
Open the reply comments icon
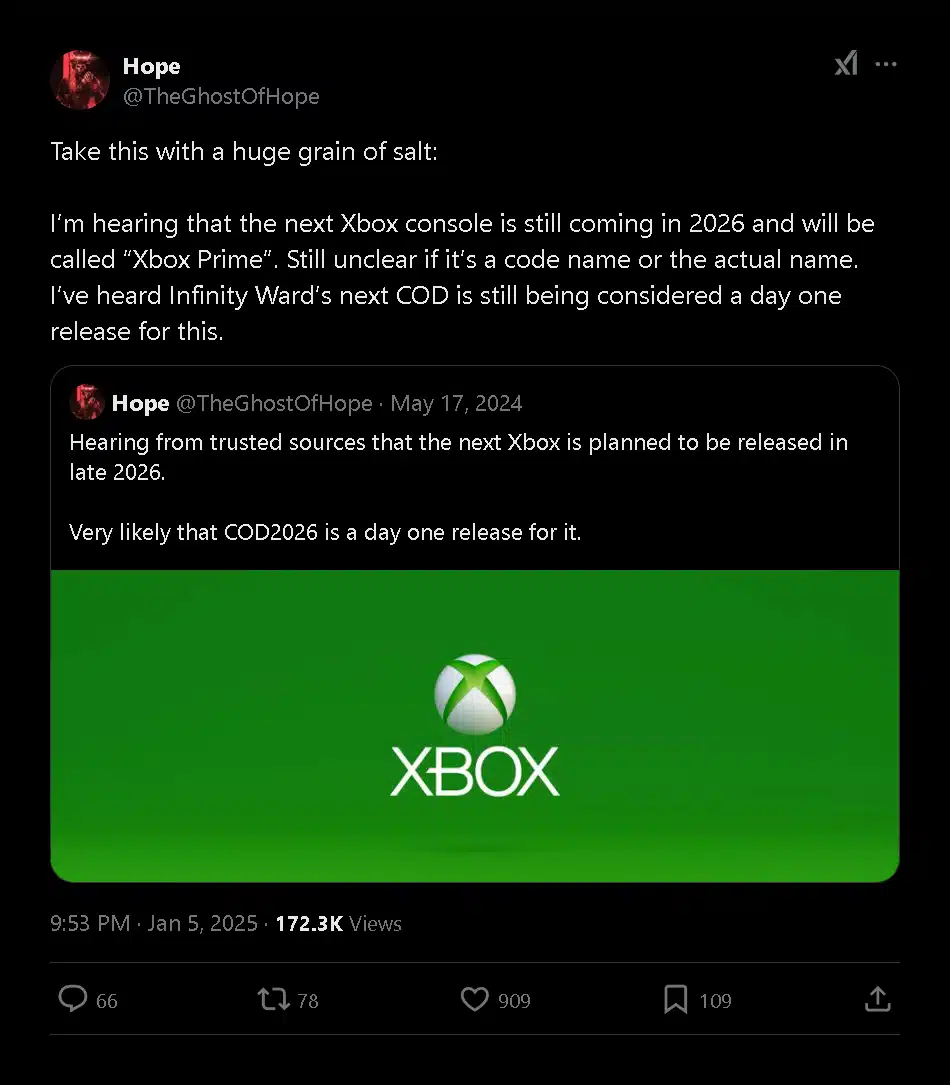[x=74, y=999]
